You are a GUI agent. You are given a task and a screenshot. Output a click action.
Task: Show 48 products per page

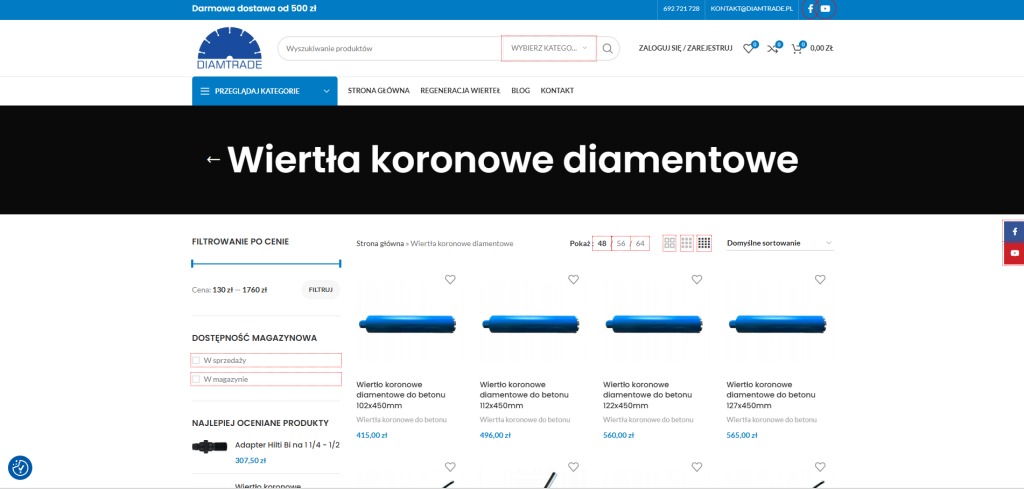point(602,244)
